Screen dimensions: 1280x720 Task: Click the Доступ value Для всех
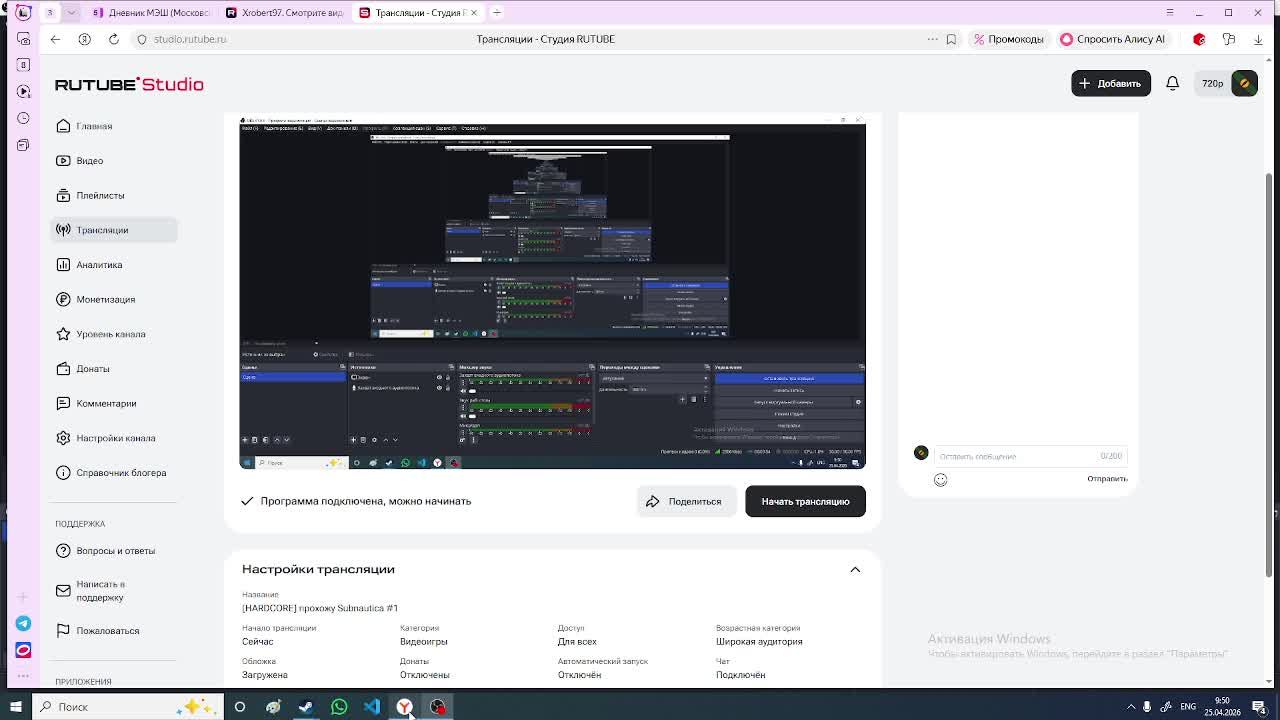(x=577, y=642)
